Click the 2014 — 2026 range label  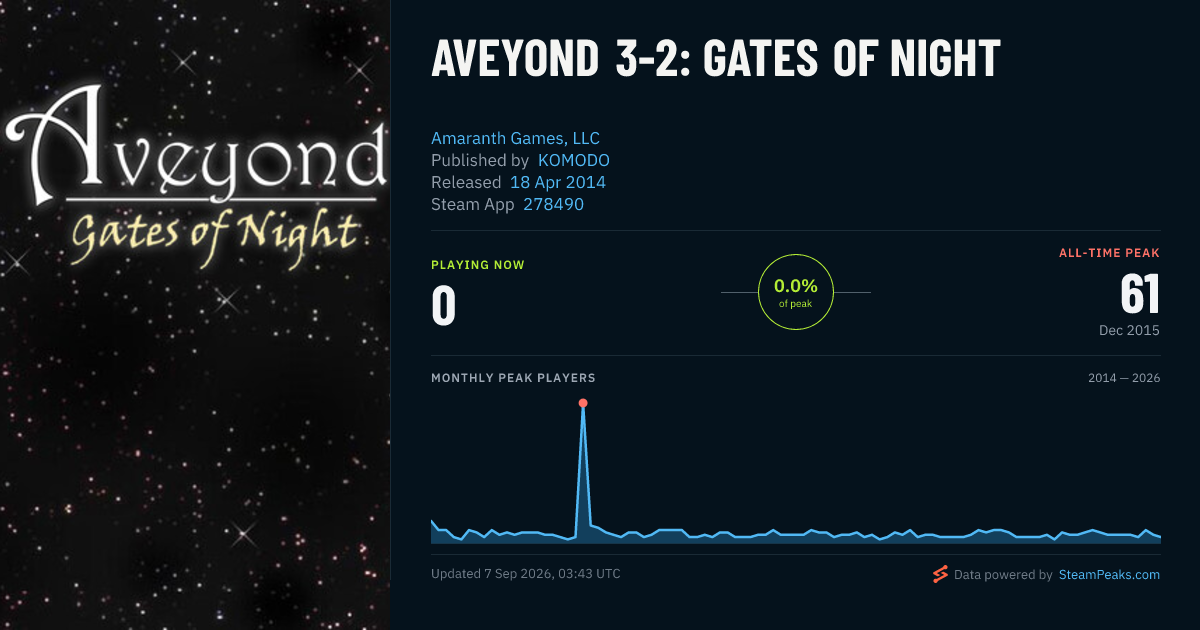(1124, 379)
